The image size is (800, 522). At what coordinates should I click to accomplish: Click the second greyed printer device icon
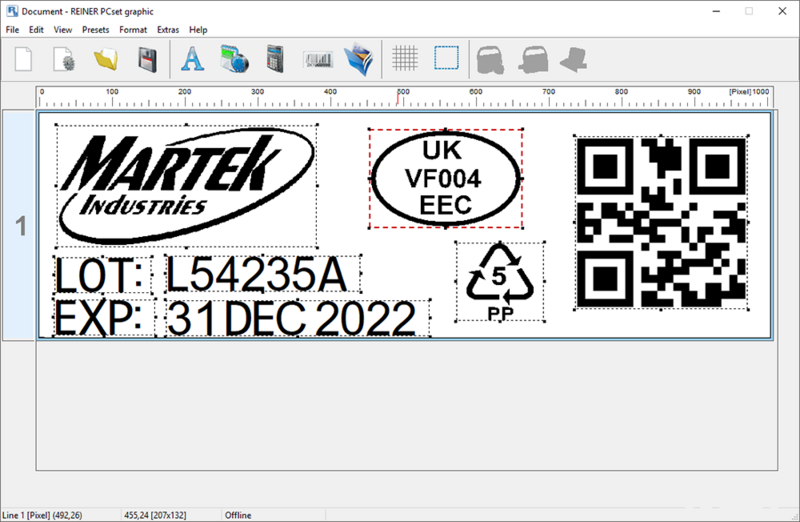click(533, 60)
